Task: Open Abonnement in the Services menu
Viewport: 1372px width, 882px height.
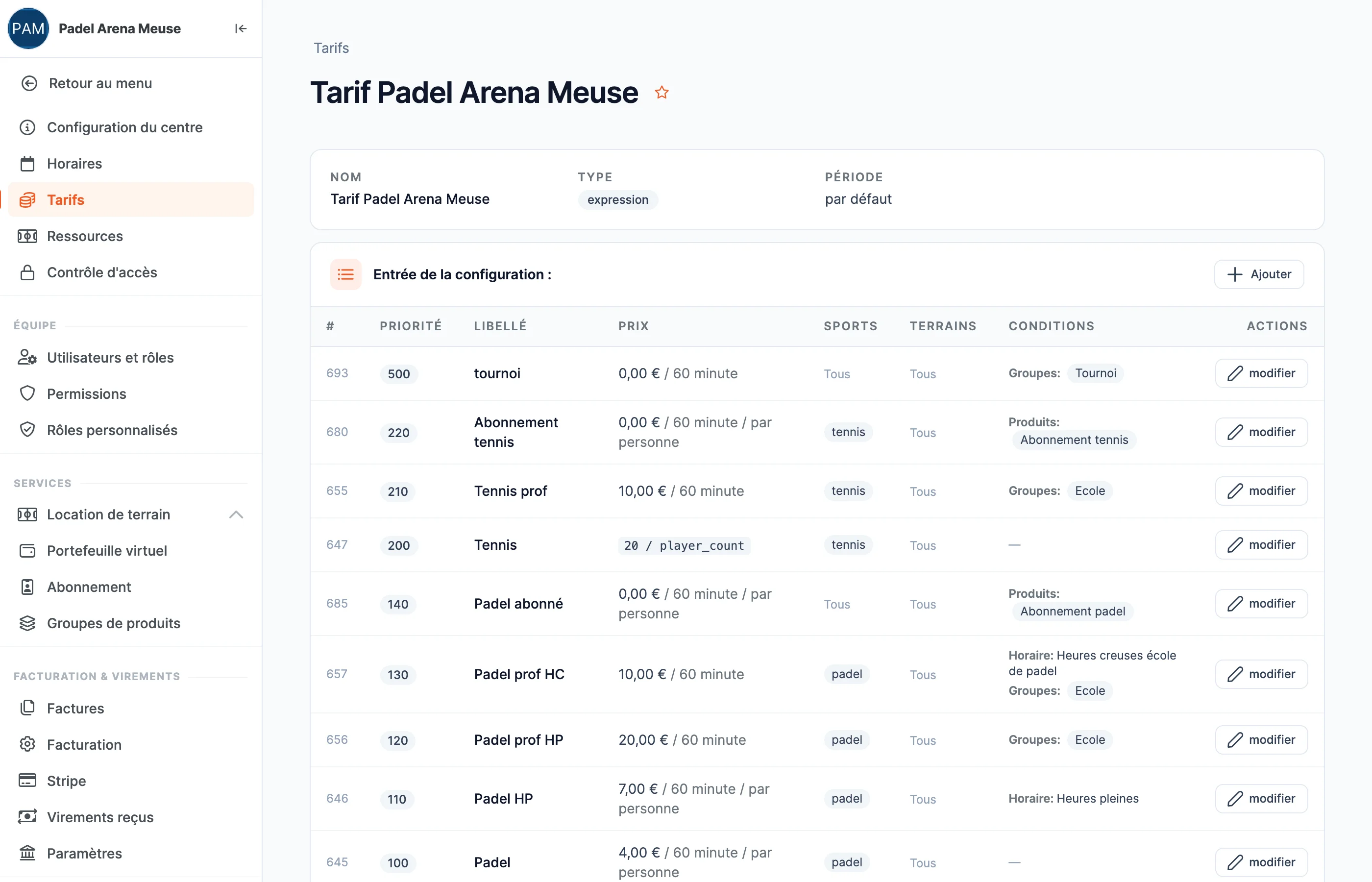Action: [130, 587]
